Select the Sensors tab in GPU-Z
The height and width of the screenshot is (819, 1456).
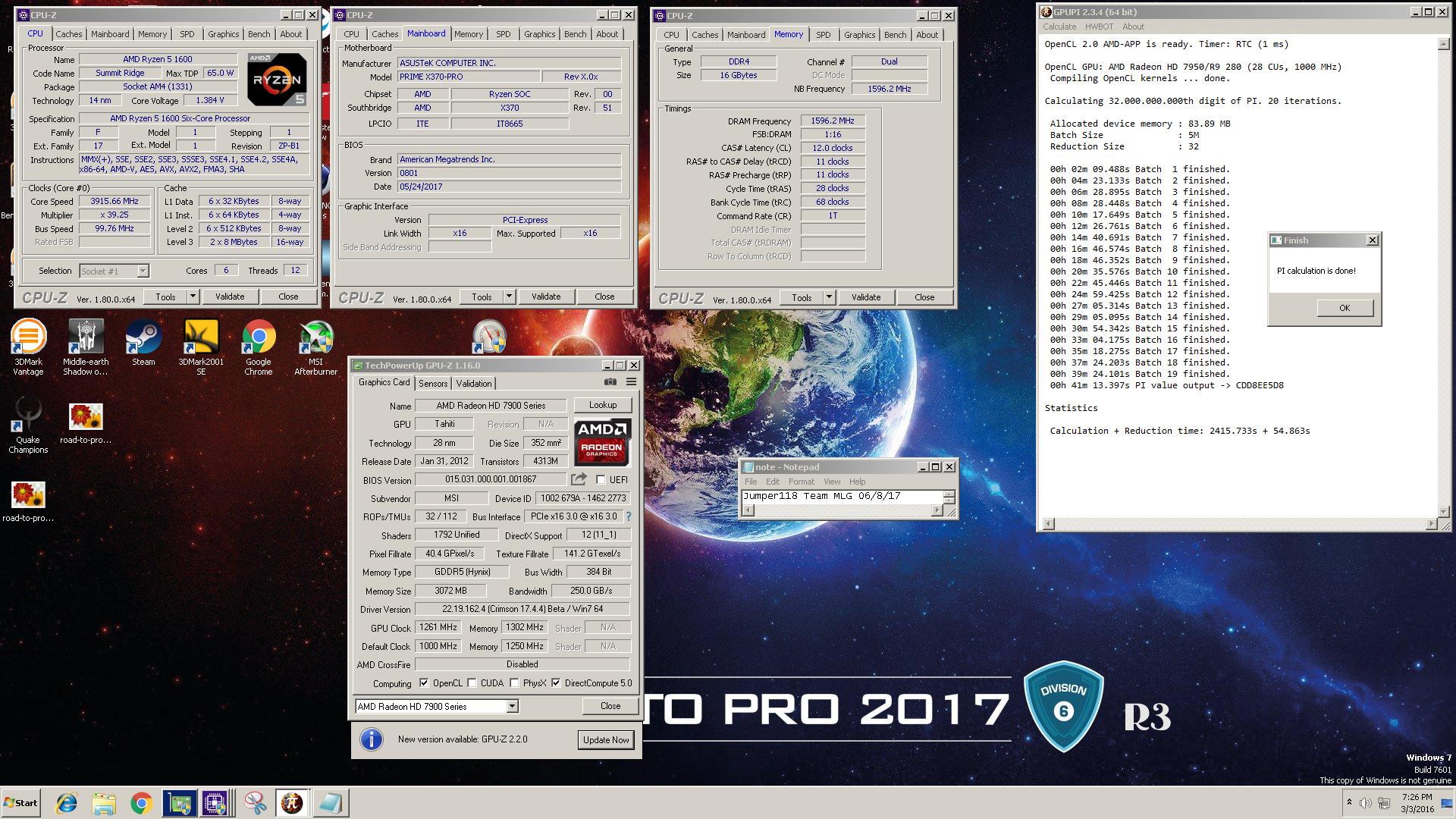[x=433, y=383]
